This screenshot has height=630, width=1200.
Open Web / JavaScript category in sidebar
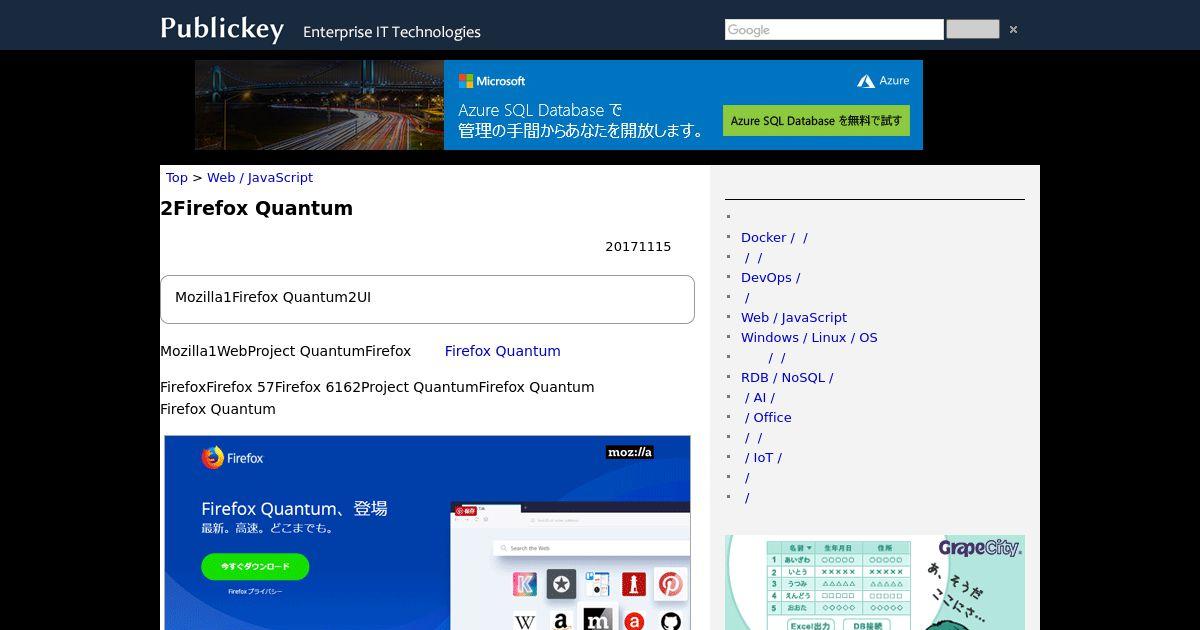[794, 317]
